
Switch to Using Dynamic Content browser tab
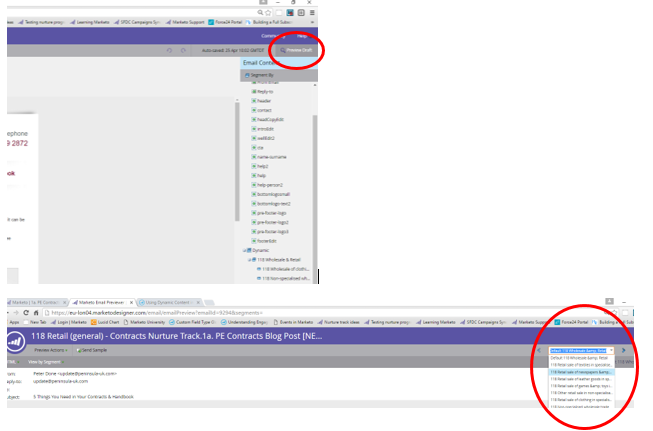click(168, 302)
